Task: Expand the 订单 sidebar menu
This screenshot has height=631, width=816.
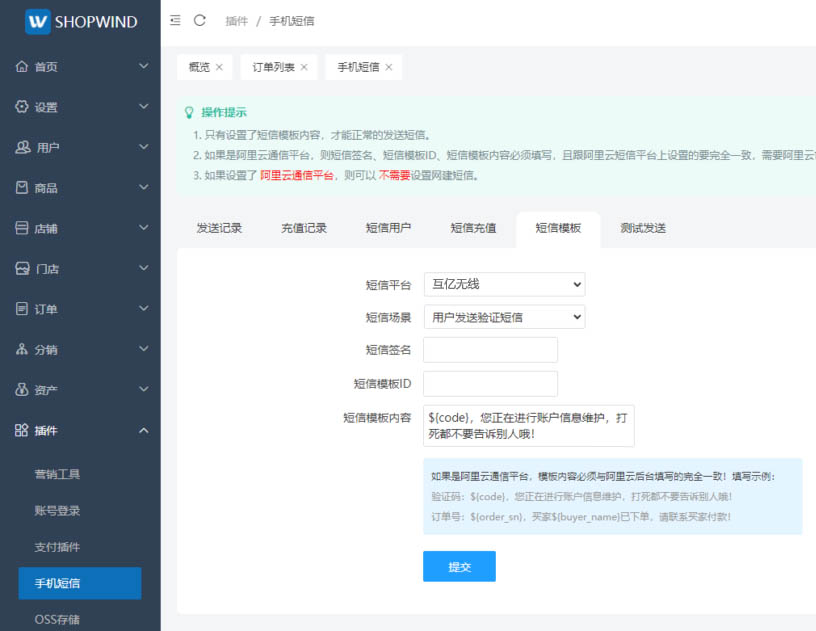Action: [143, 309]
